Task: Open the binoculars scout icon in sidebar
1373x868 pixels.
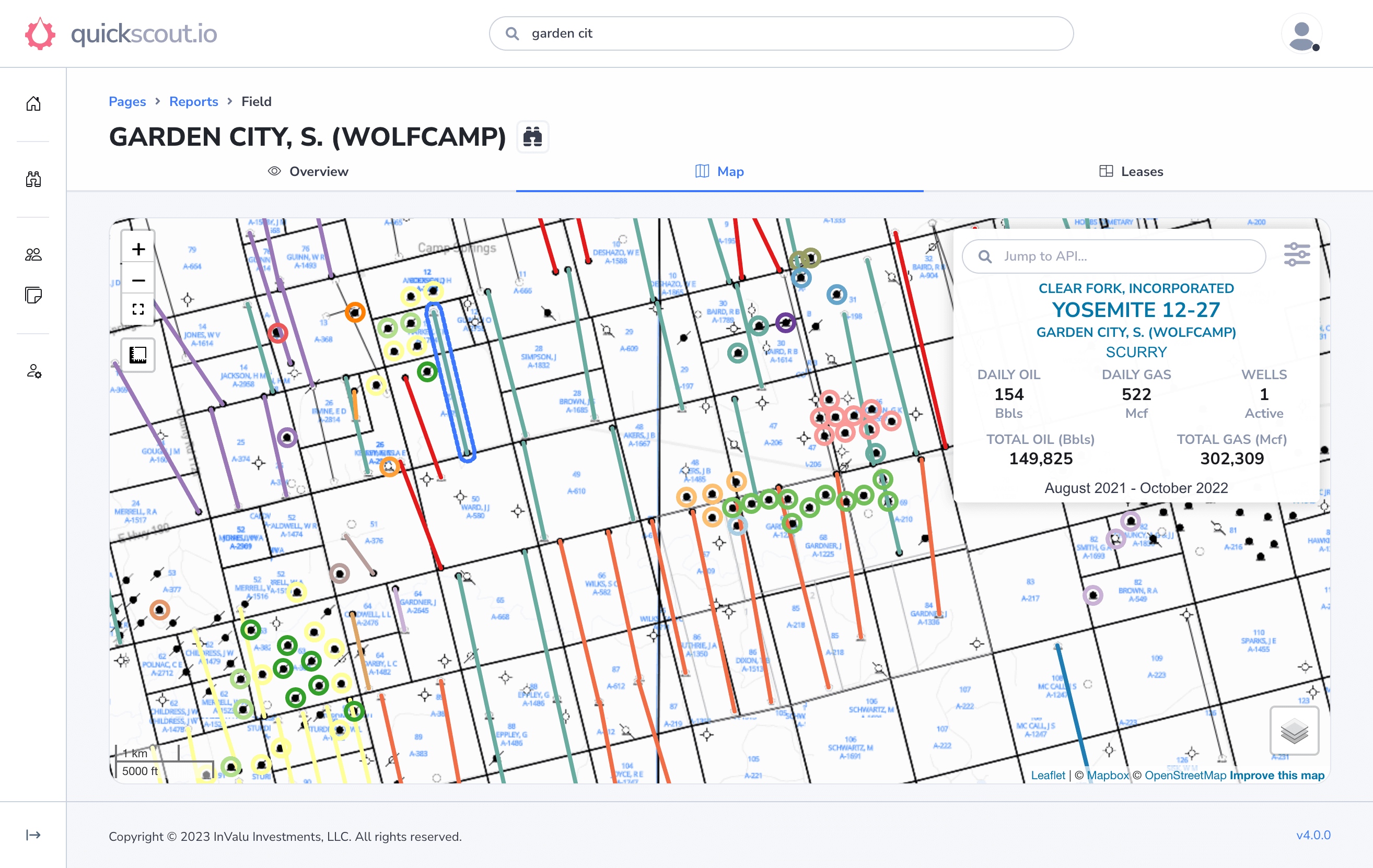Action: (33, 179)
